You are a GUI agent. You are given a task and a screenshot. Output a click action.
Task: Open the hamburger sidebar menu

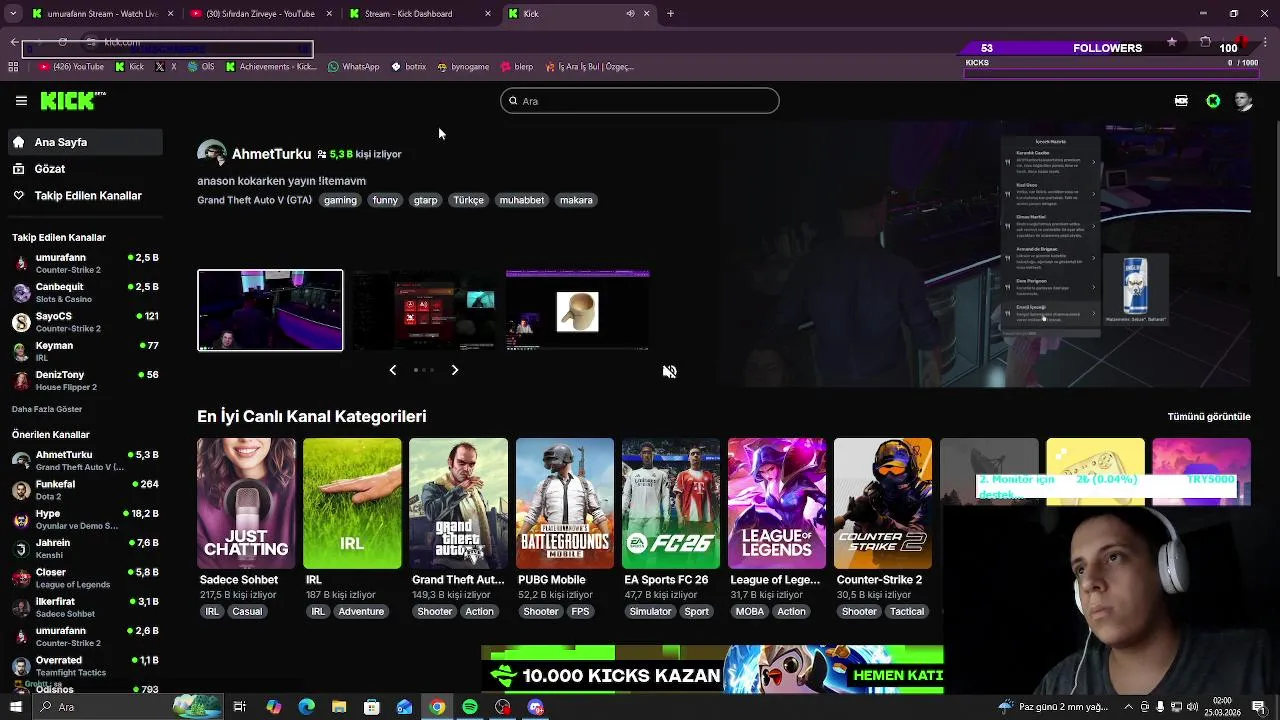tap(21, 101)
